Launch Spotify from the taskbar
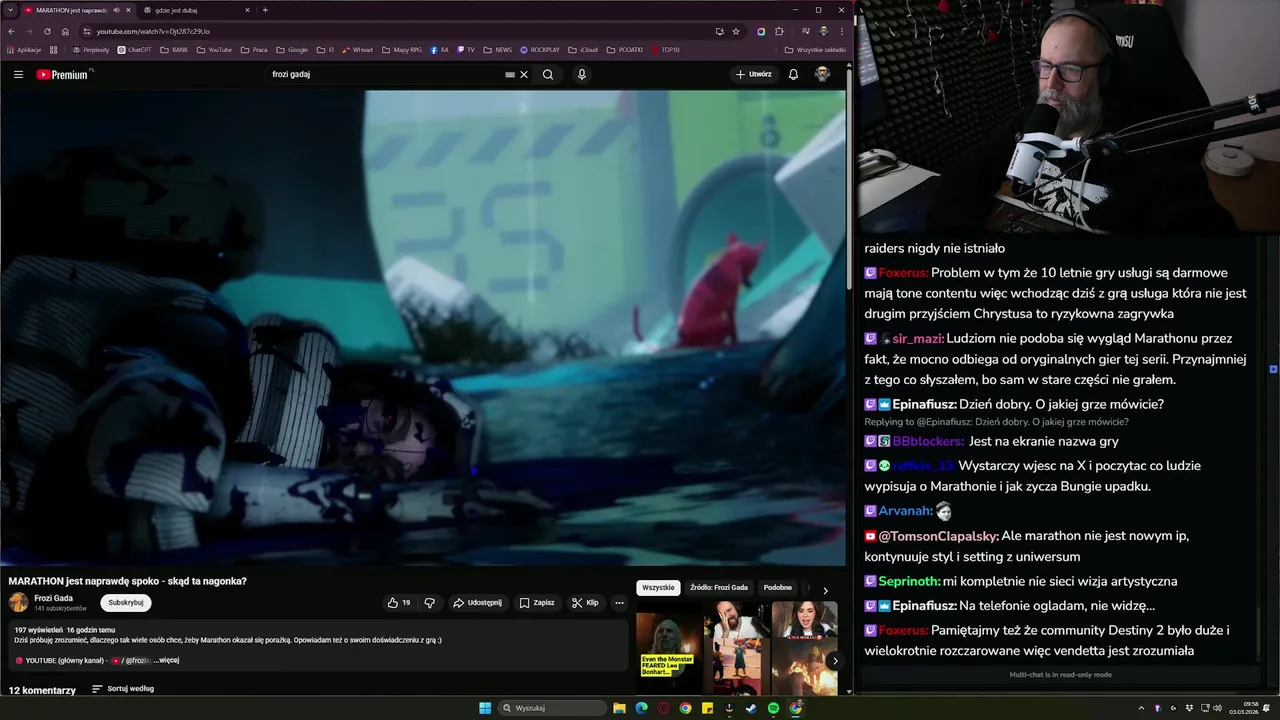The image size is (1280, 720). click(773, 708)
